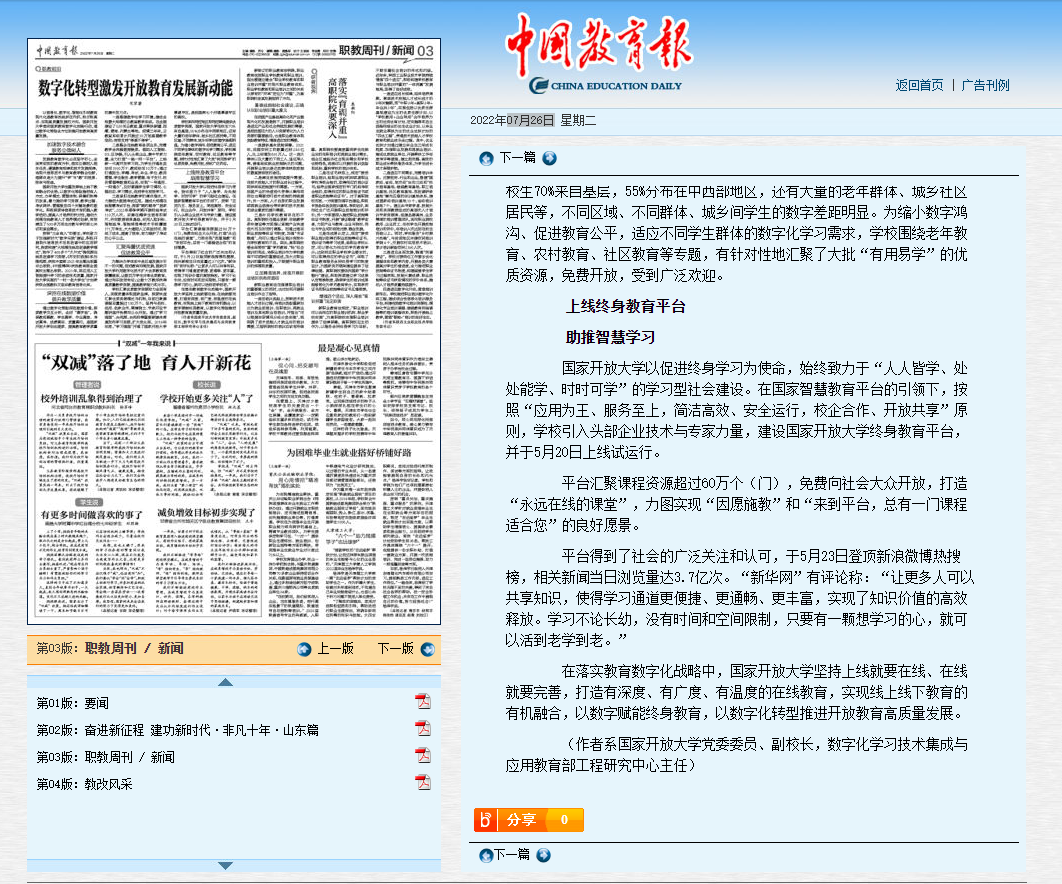
Task: Click the globe arrow icon before 上一版
Action: click(305, 649)
